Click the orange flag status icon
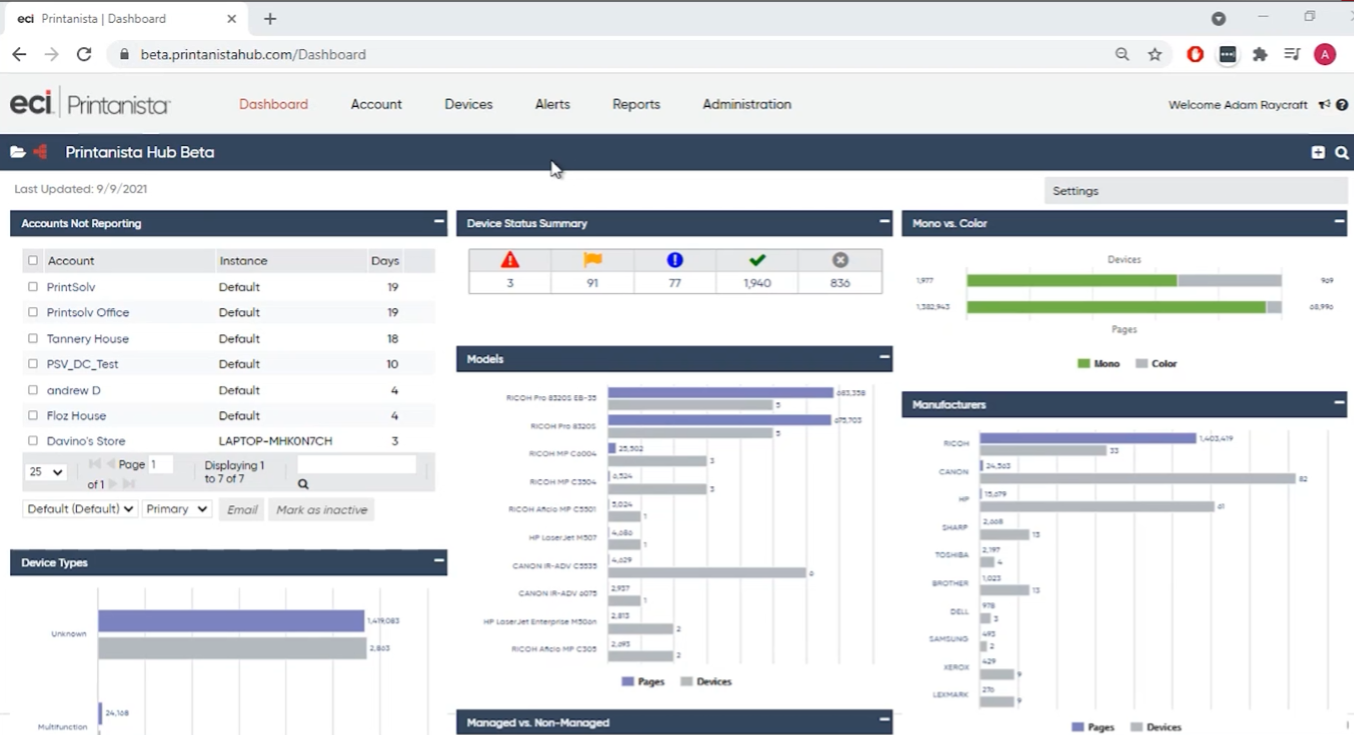The image size is (1354, 735). click(592, 260)
